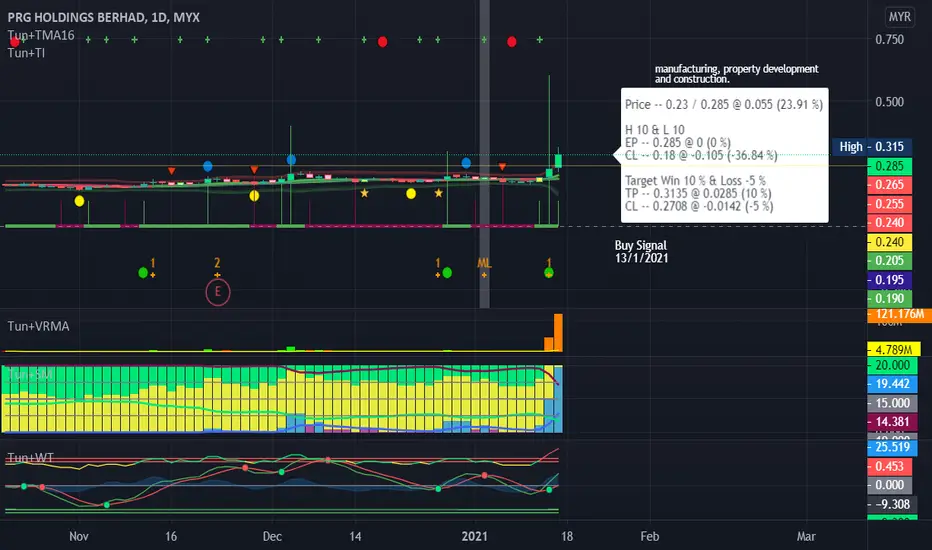
Task: Click the red 0.255 price label
Action: [889, 204]
